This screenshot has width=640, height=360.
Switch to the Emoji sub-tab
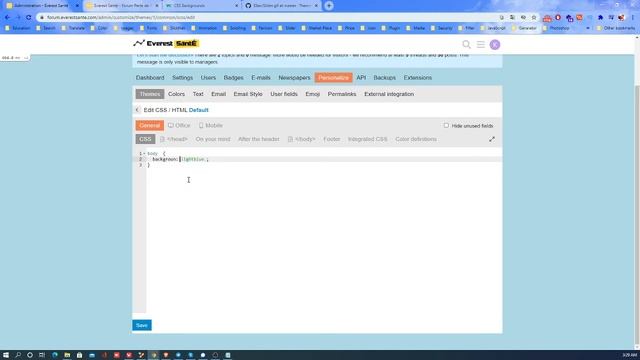[312, 94]
